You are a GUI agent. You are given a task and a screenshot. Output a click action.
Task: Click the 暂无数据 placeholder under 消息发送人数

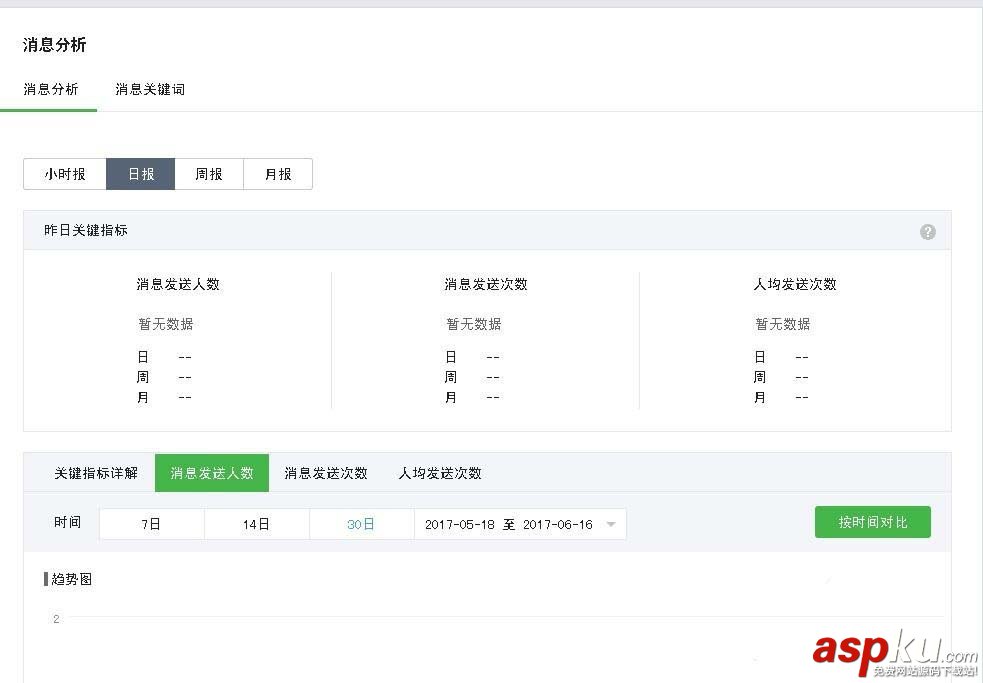(x=165, y=323)
